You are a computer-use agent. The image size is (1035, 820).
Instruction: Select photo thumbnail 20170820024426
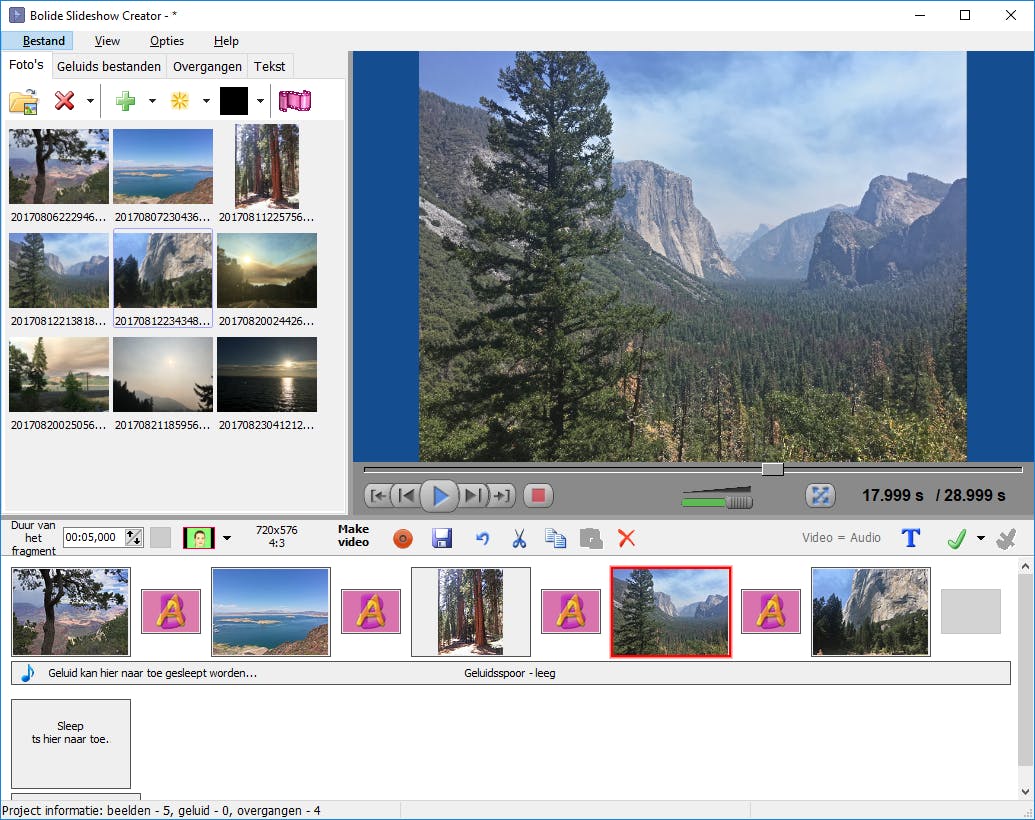267,280
